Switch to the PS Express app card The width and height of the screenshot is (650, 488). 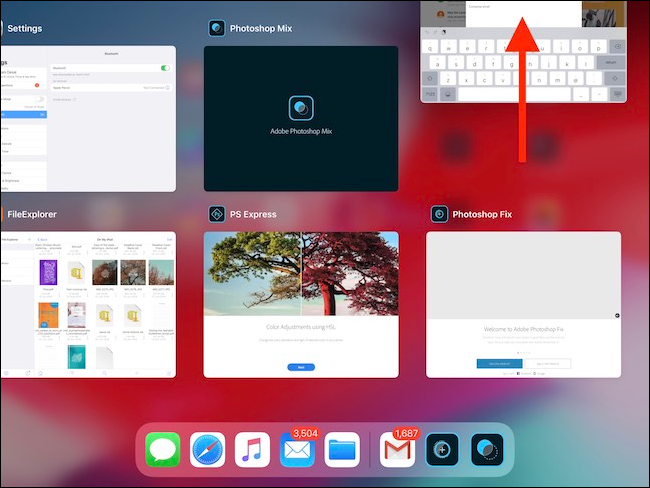301,304
